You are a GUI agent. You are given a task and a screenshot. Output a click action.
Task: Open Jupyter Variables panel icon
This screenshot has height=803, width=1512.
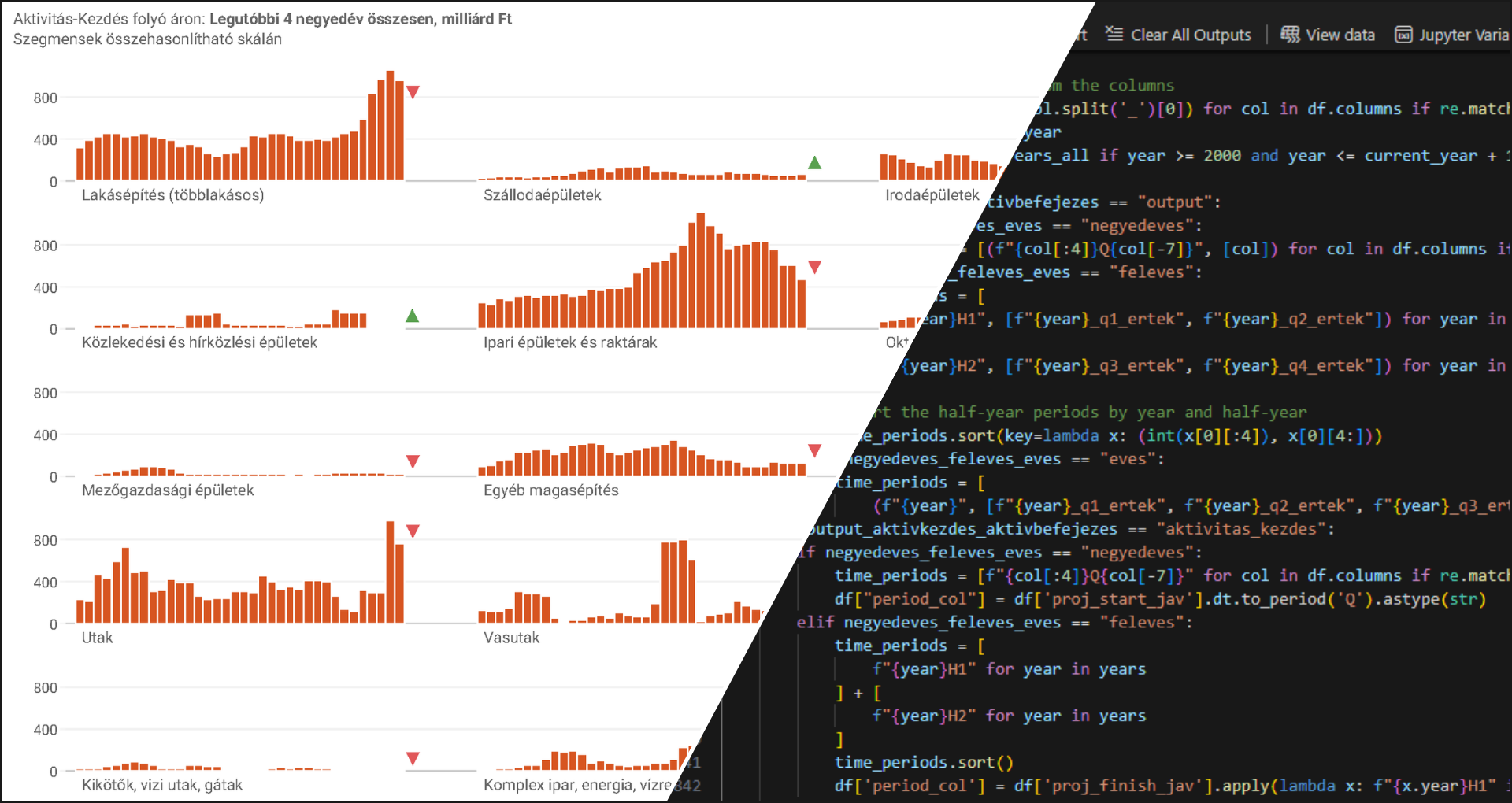tap(1403, 35)
